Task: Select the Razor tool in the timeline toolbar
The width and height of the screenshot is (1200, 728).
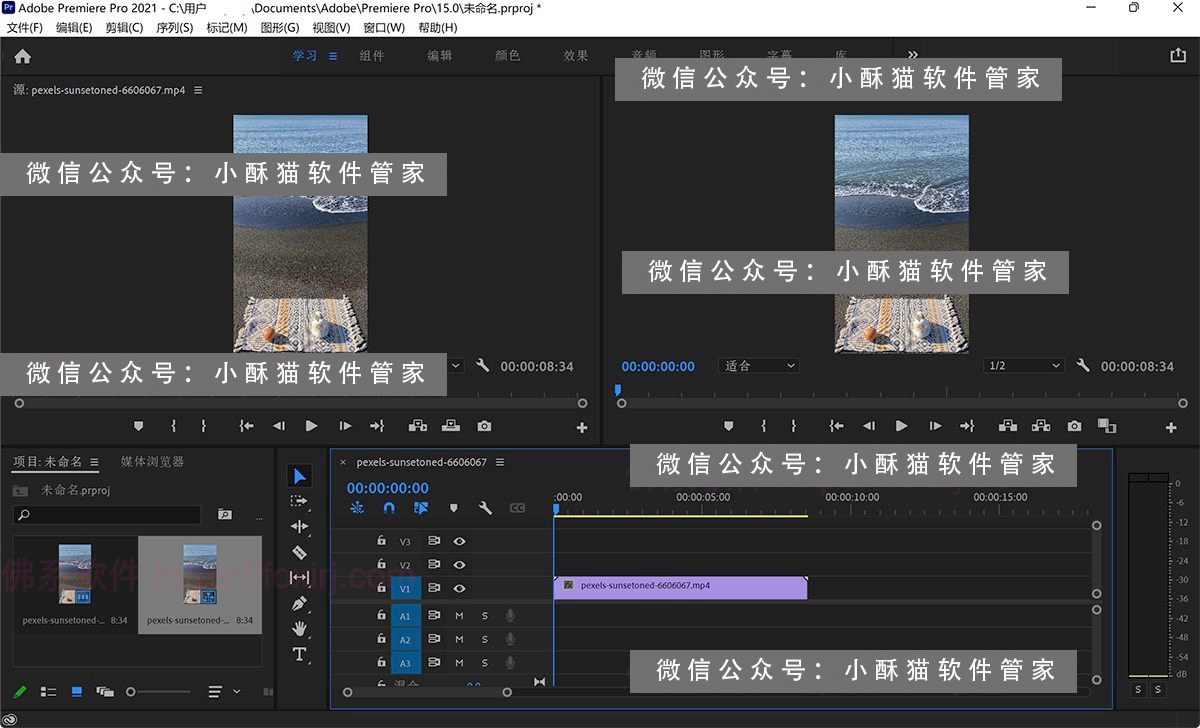Action: click(300, 552)
